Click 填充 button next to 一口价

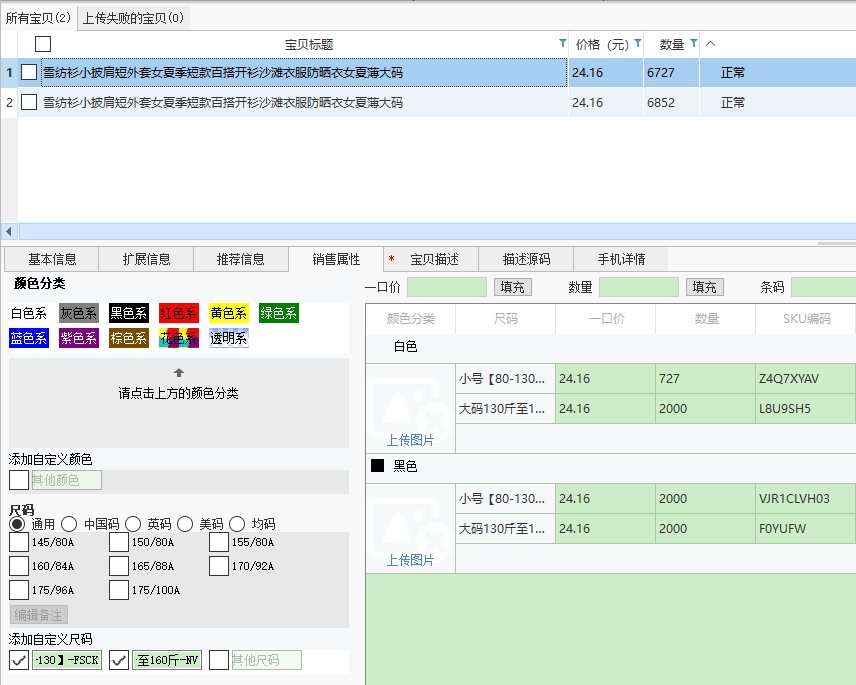tap(512, 287)
